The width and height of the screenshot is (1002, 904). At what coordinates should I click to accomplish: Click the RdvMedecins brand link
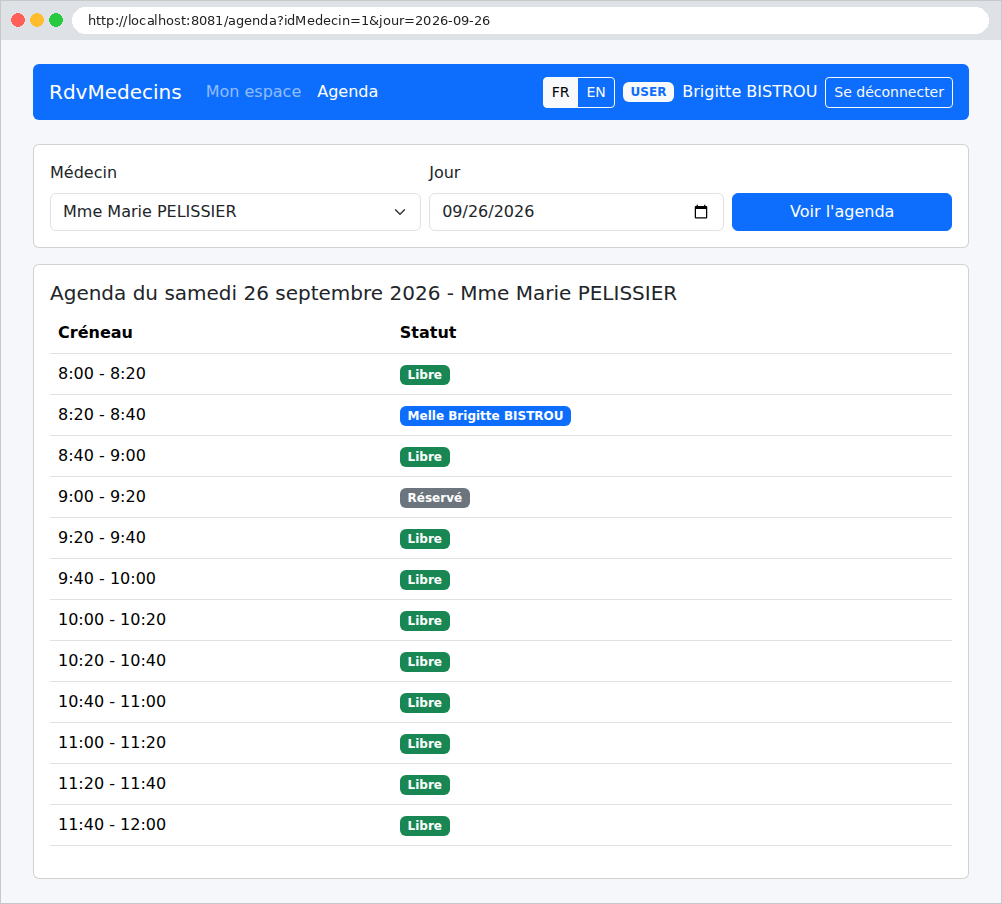coord(116,92)
